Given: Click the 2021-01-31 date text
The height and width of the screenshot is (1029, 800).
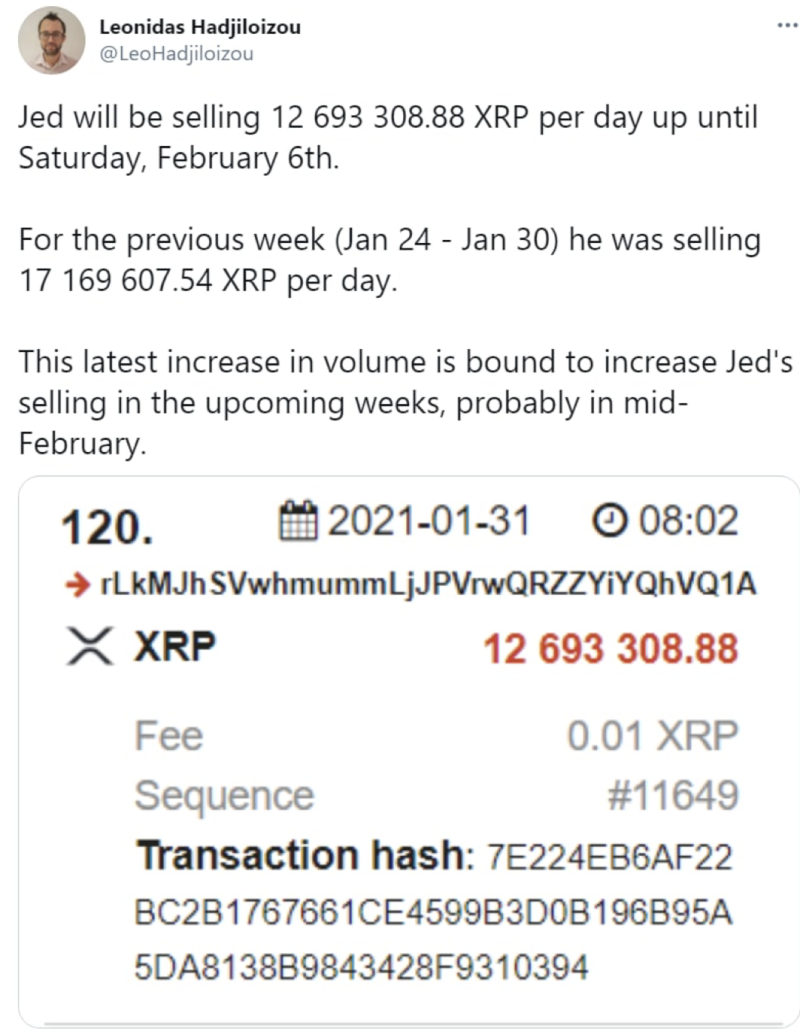Looking at the screenshot, I should (x=428, y=521).
